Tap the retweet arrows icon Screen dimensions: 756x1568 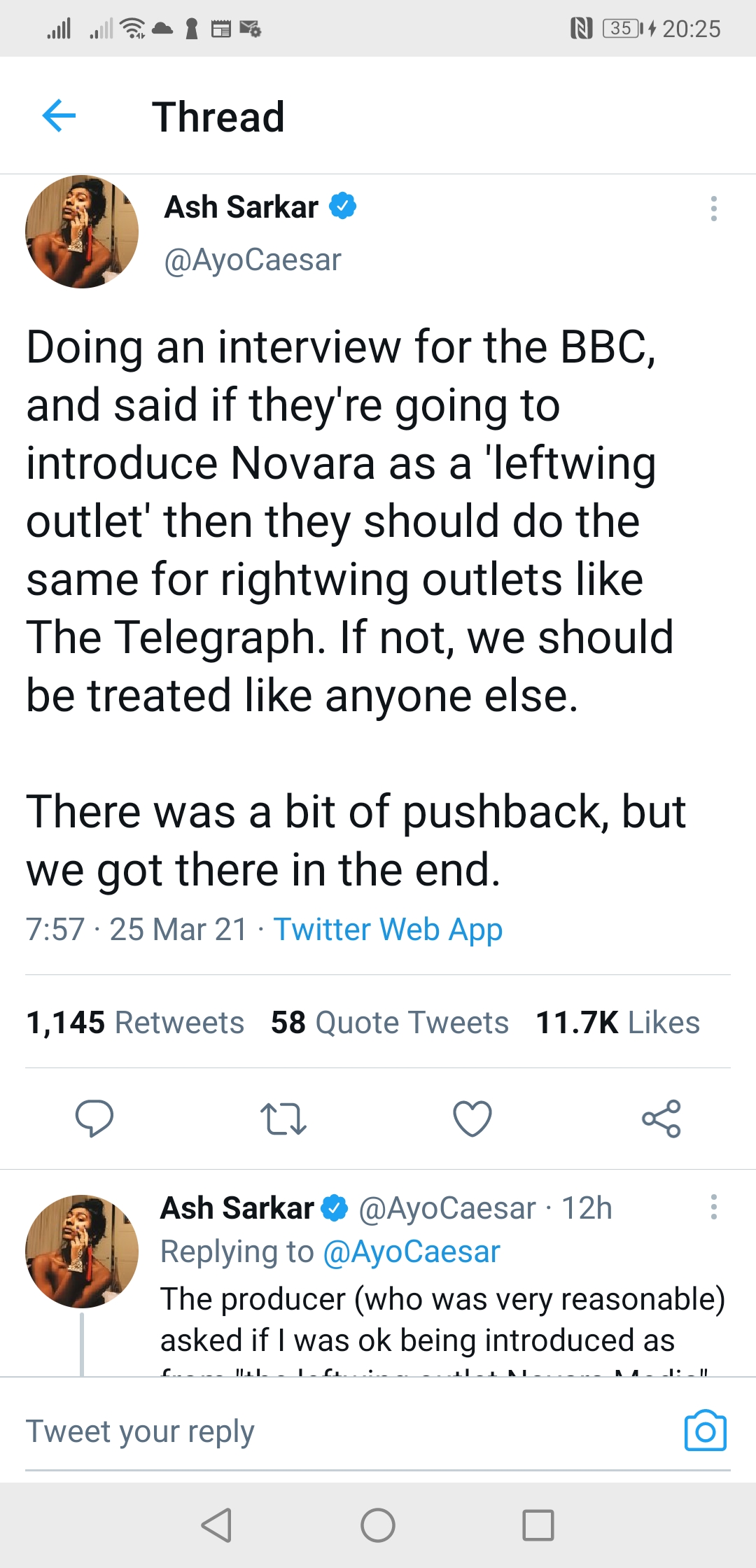tap(283, 1118)
